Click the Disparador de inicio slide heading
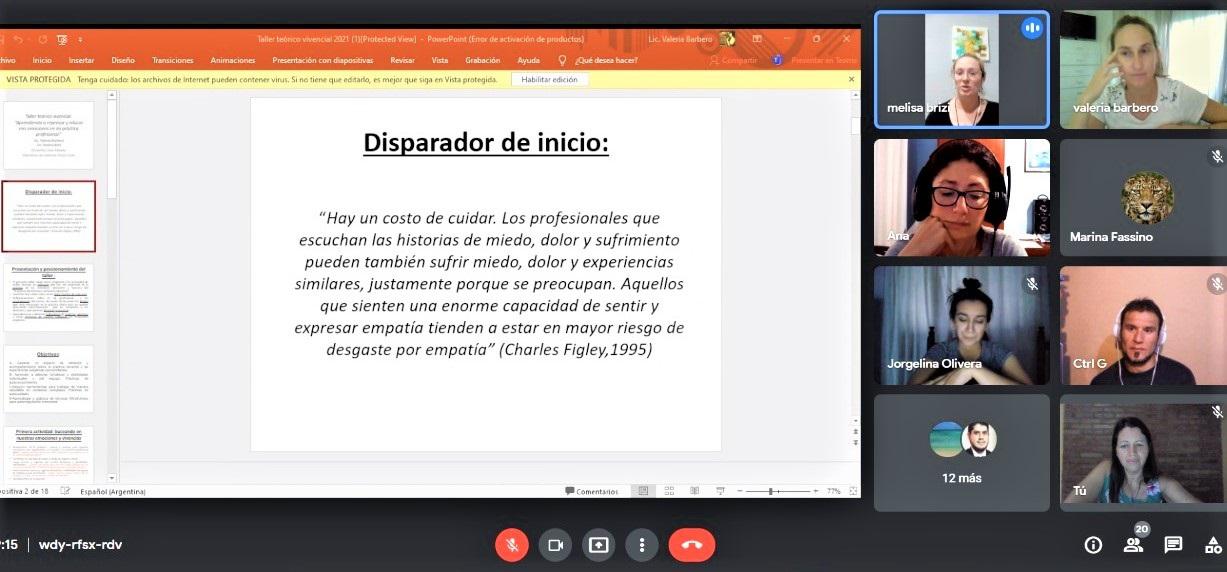Image resolution: width=1227 pixels, height=572 pixels. 486,143
